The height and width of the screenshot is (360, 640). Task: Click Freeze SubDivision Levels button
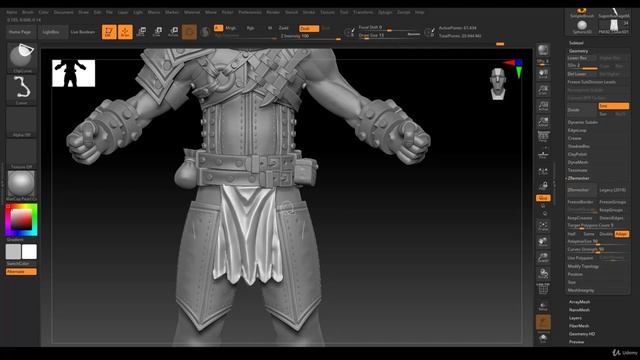(591, 82)
